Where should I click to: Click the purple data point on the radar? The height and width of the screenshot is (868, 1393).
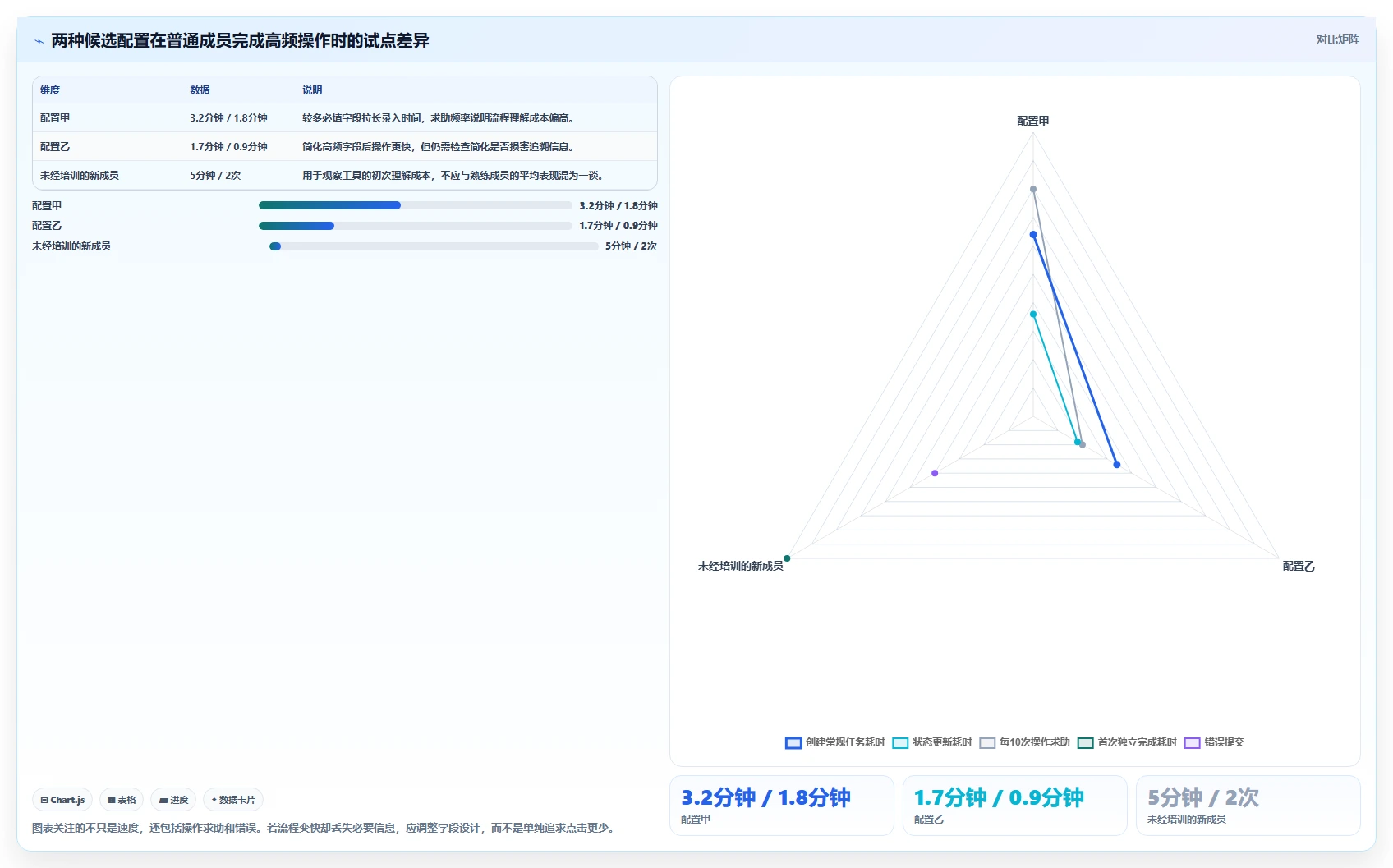coord(935,473)
